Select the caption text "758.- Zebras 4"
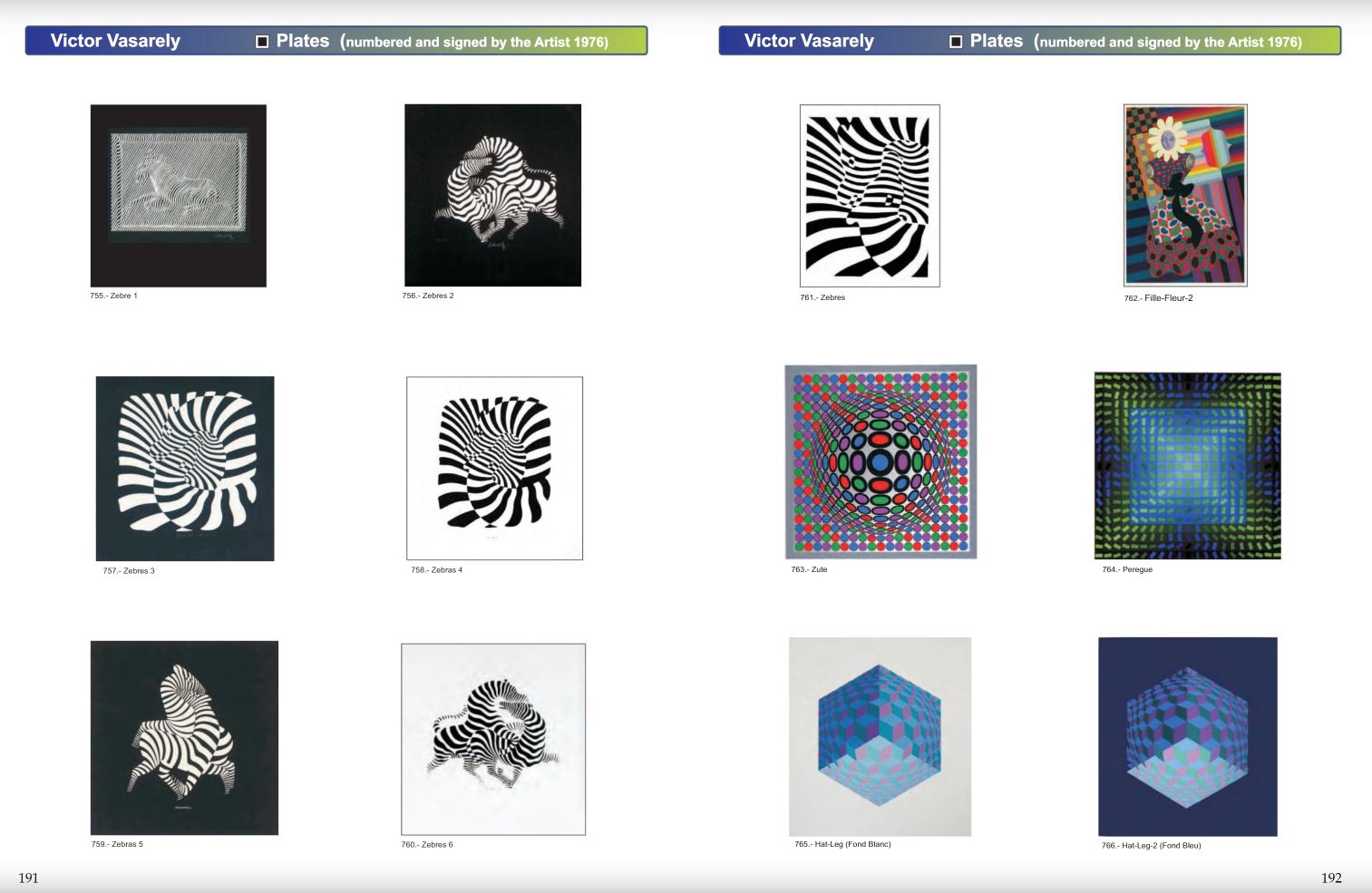 point(437,570)
